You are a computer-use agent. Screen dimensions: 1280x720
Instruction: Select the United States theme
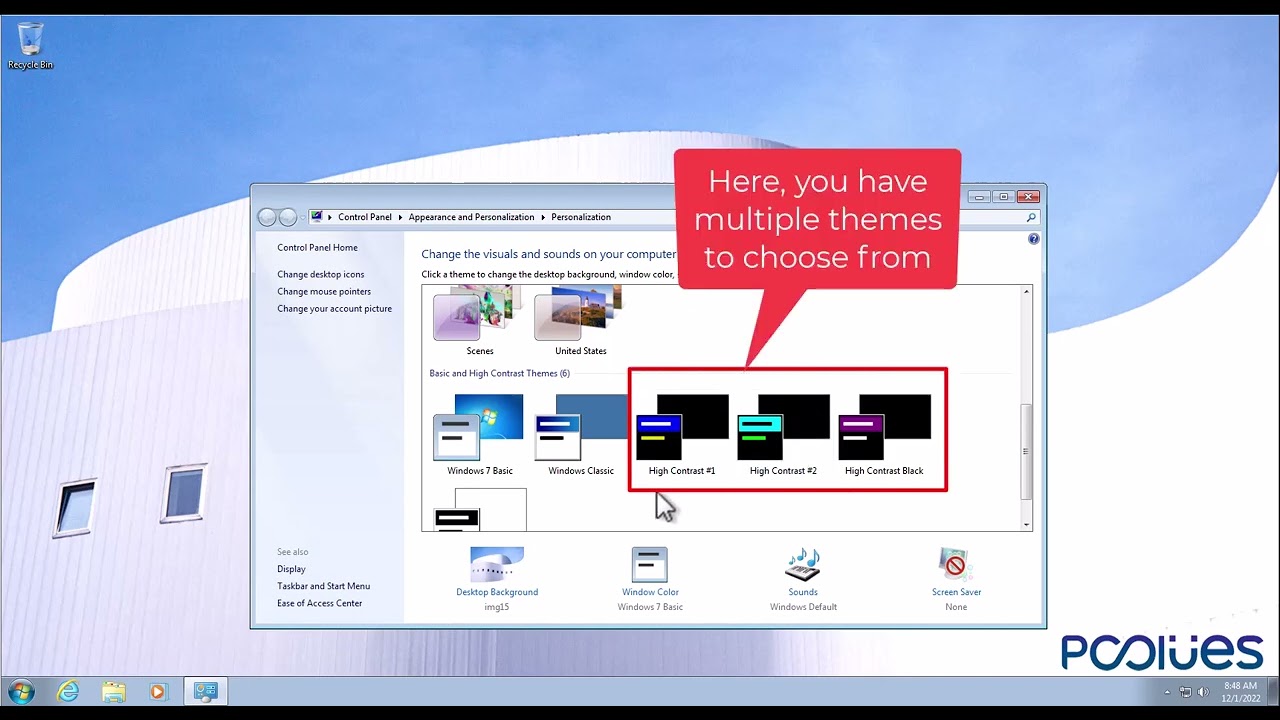coord(581,320)
